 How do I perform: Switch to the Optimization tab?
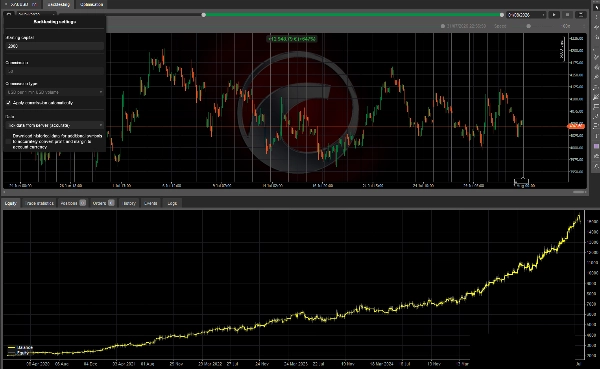pos(91,4)
